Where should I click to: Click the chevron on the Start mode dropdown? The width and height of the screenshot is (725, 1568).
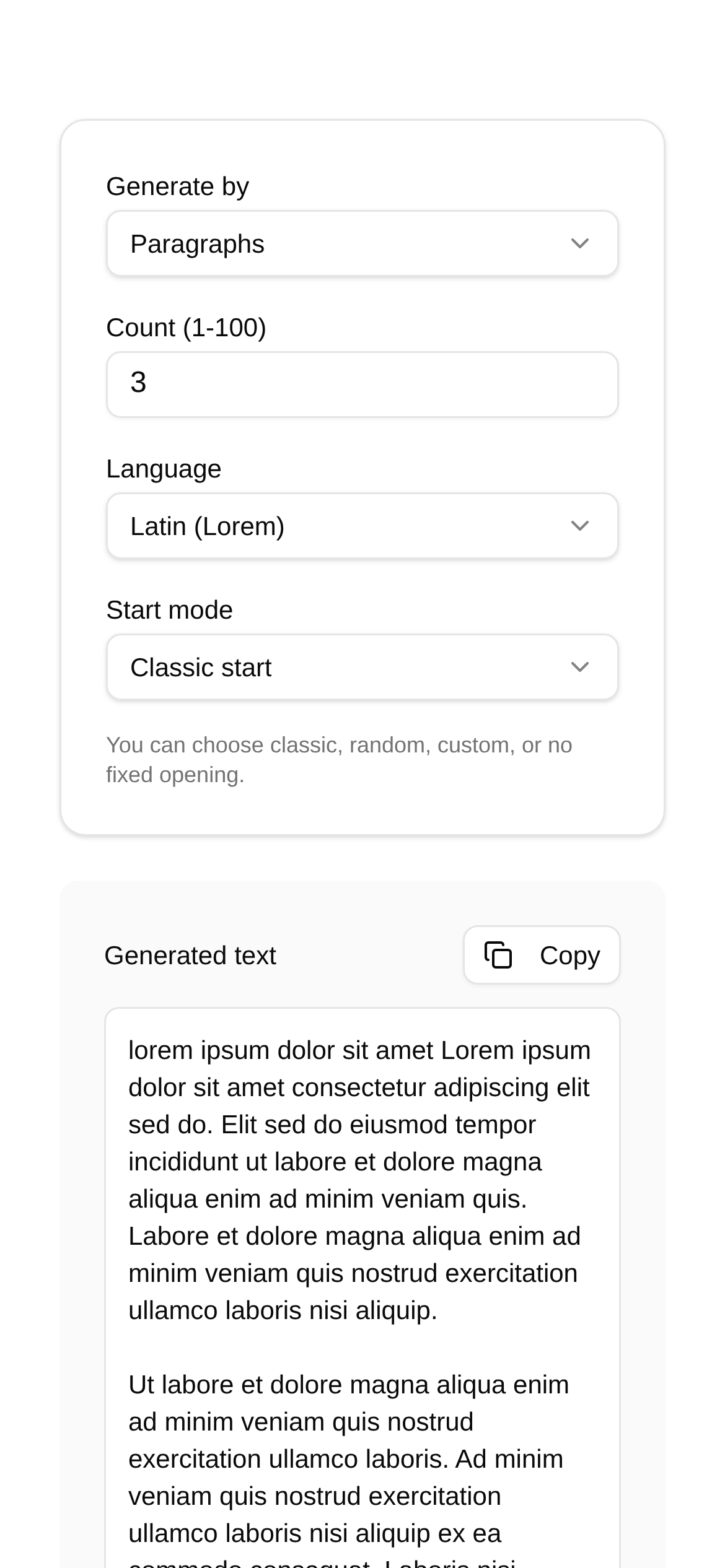point(580,666)
